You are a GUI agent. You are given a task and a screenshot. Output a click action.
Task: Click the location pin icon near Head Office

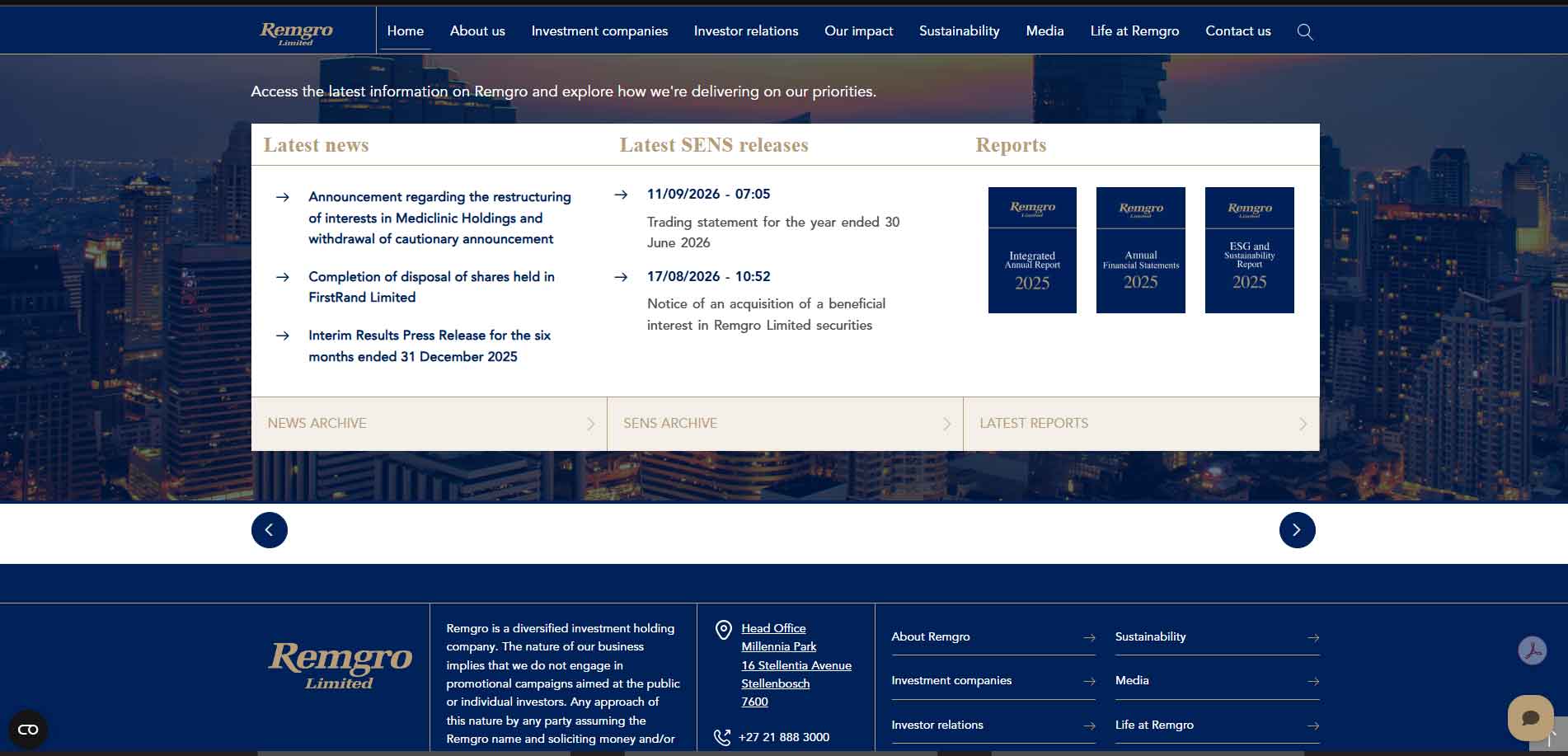pyautogui.click(x=724, y=630)
